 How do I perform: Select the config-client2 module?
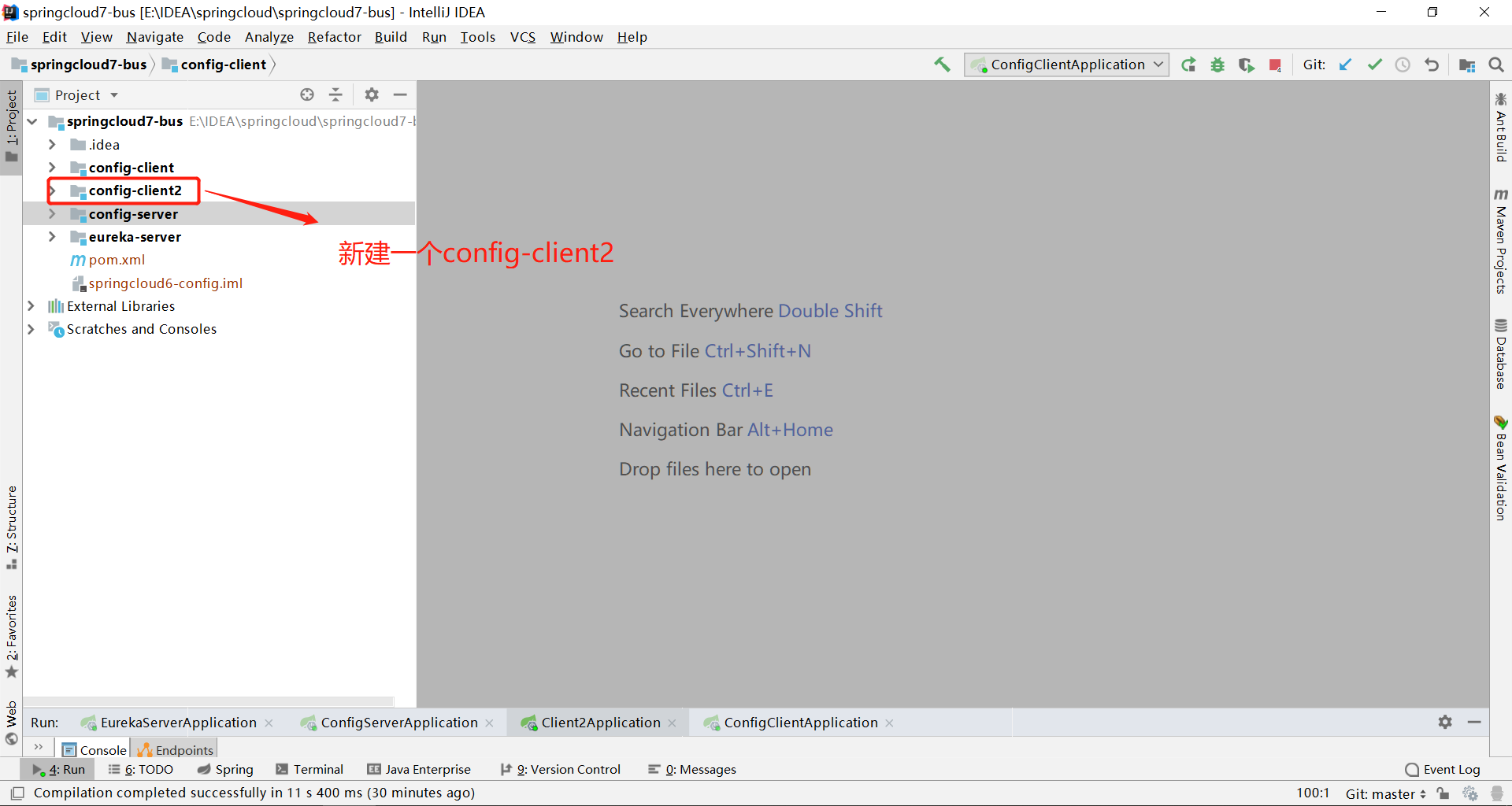click(x=135, y=190)
